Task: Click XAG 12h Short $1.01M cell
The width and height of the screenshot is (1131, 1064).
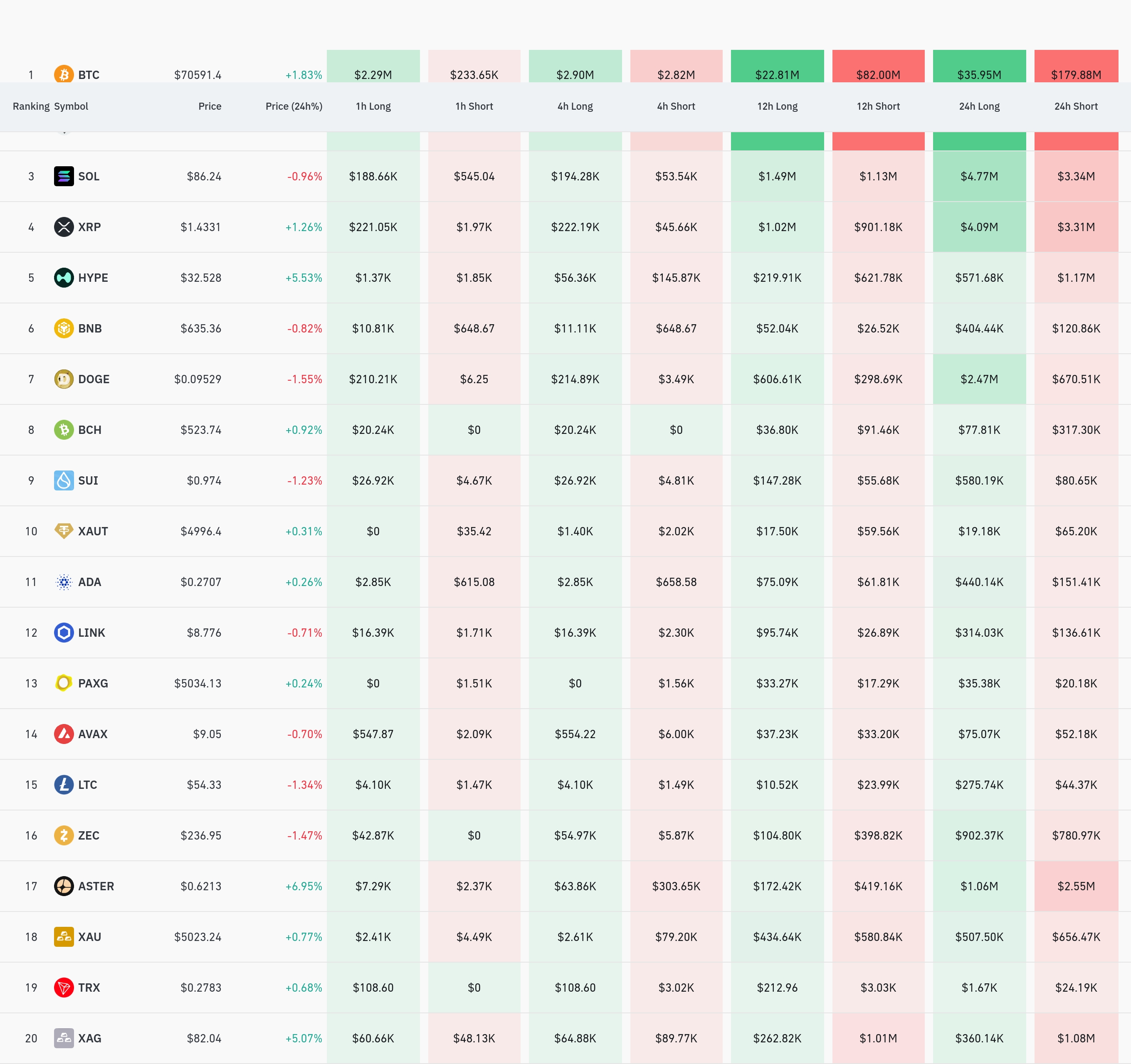Action: 878,1038
